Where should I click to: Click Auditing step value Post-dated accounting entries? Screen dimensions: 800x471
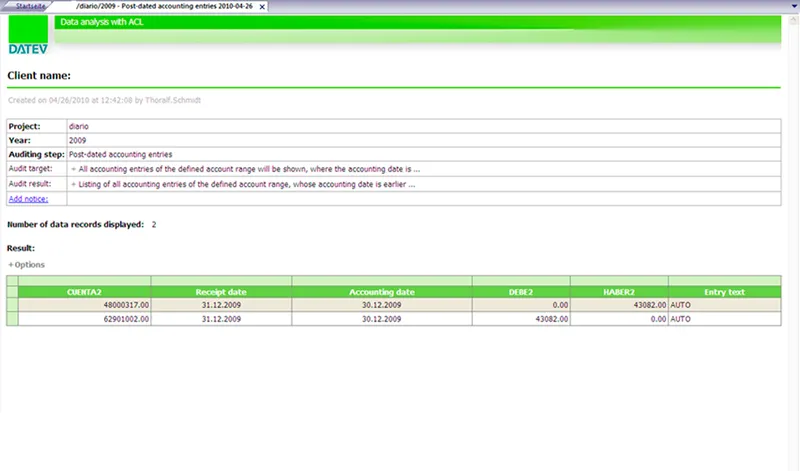point(120,154)
